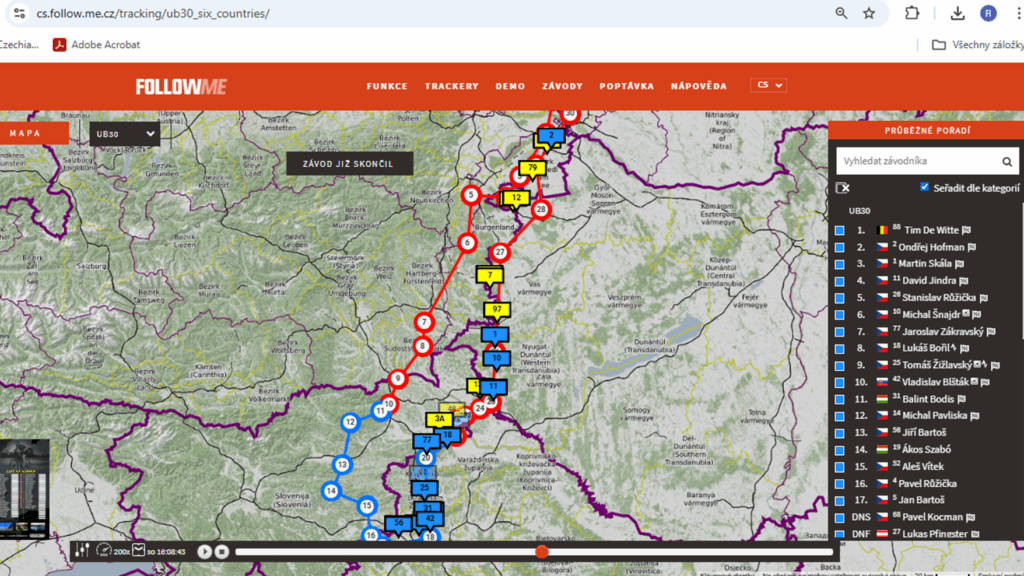
Task: Click yellow racer marker 97 on map
Action: coord(497,310)
